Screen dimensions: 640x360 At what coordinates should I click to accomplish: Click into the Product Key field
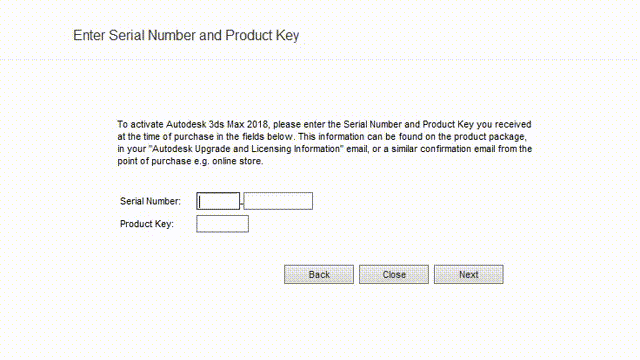222,224
